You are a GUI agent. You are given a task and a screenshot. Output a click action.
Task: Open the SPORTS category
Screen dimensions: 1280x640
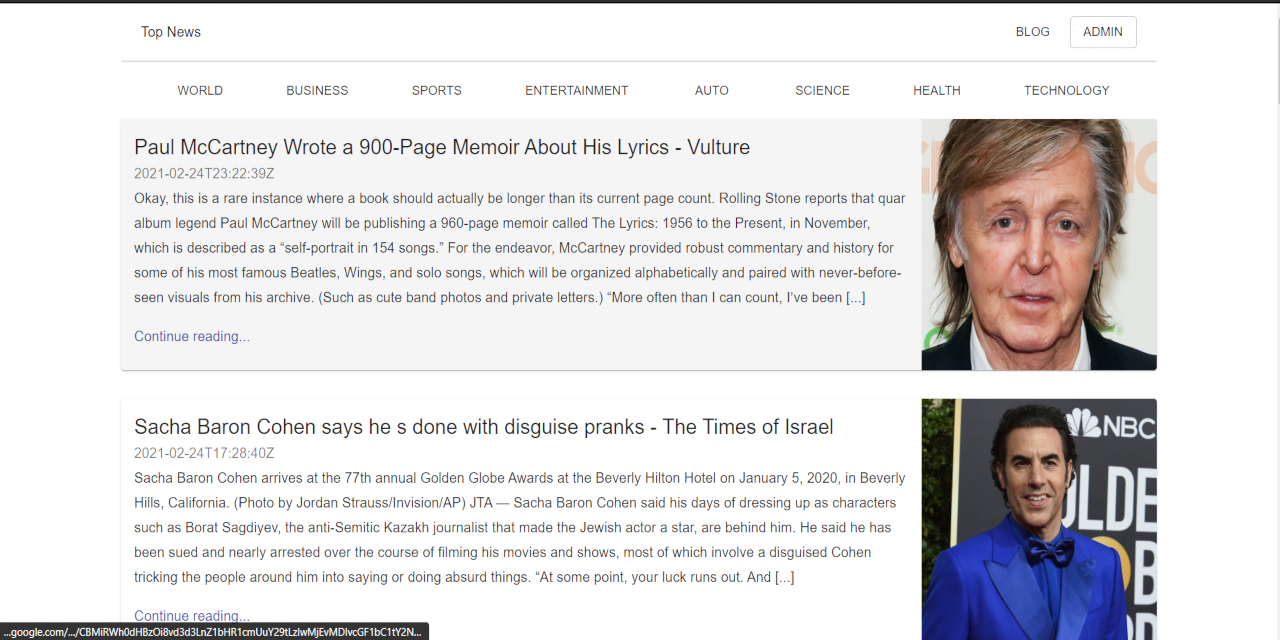click(437, 90)
